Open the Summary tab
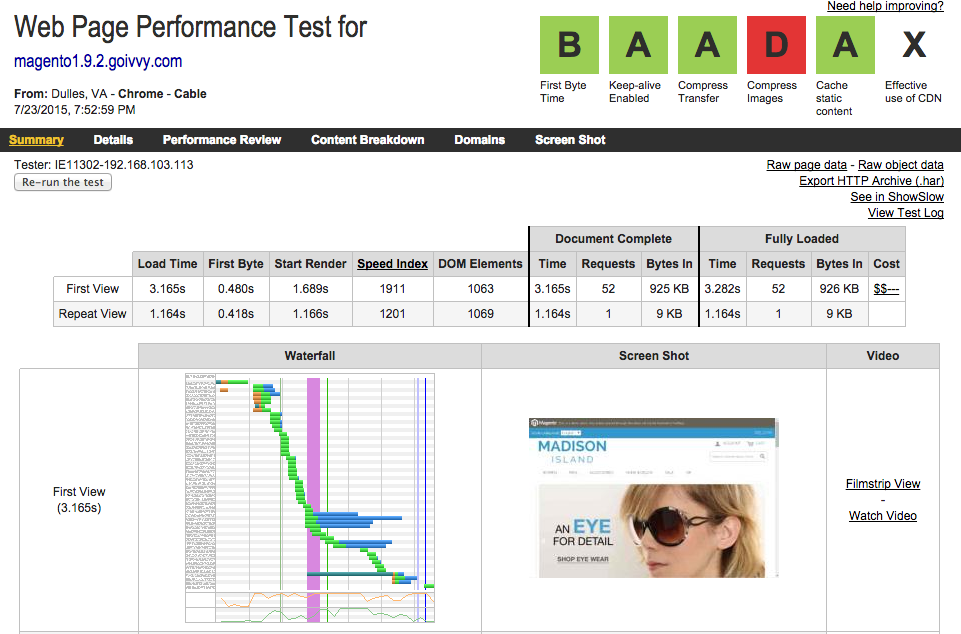The image size is (961, 634). point(36,140)
